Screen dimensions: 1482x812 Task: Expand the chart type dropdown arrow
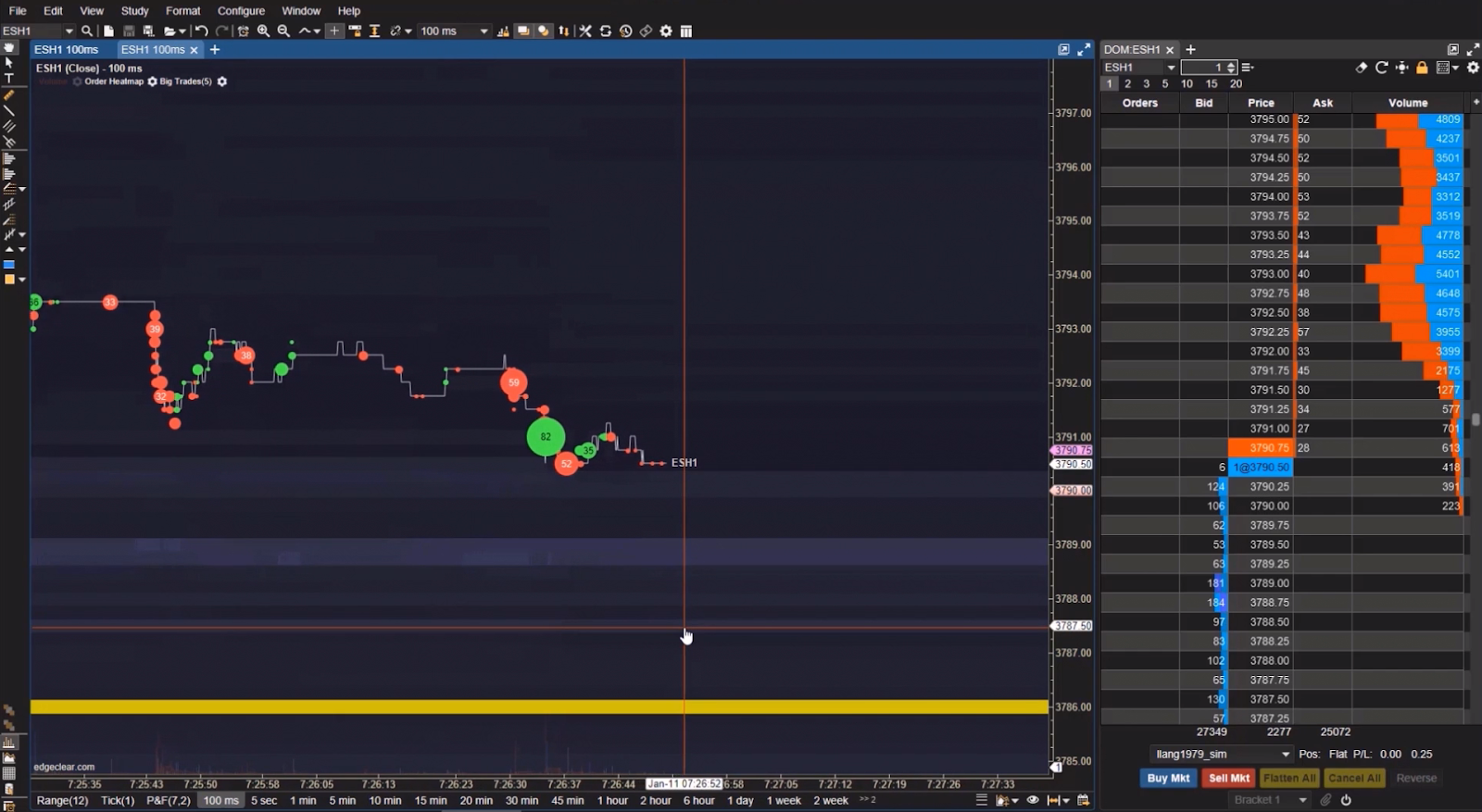[x=317, y=31]
